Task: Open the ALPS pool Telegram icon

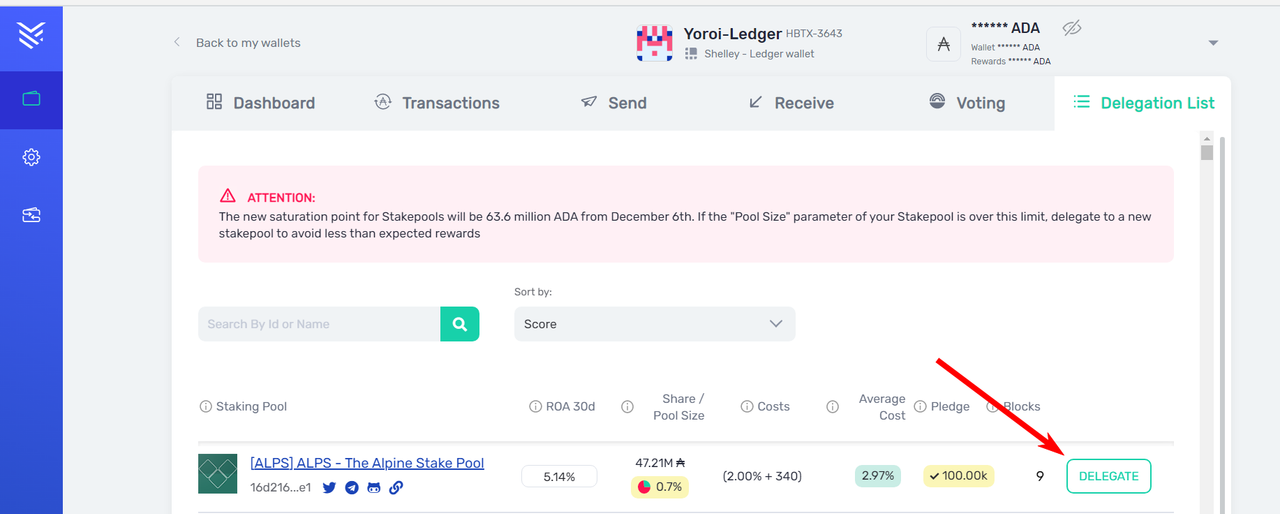Action: pos(352,488)
